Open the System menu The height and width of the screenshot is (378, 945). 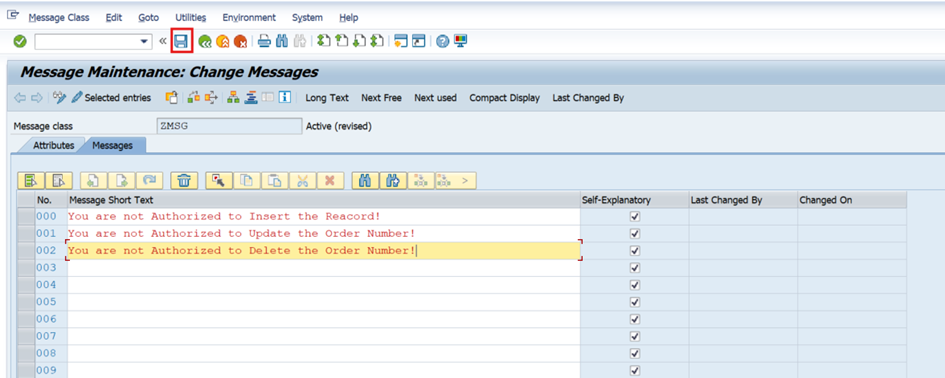pyautogui.click(x=307, y=17)
